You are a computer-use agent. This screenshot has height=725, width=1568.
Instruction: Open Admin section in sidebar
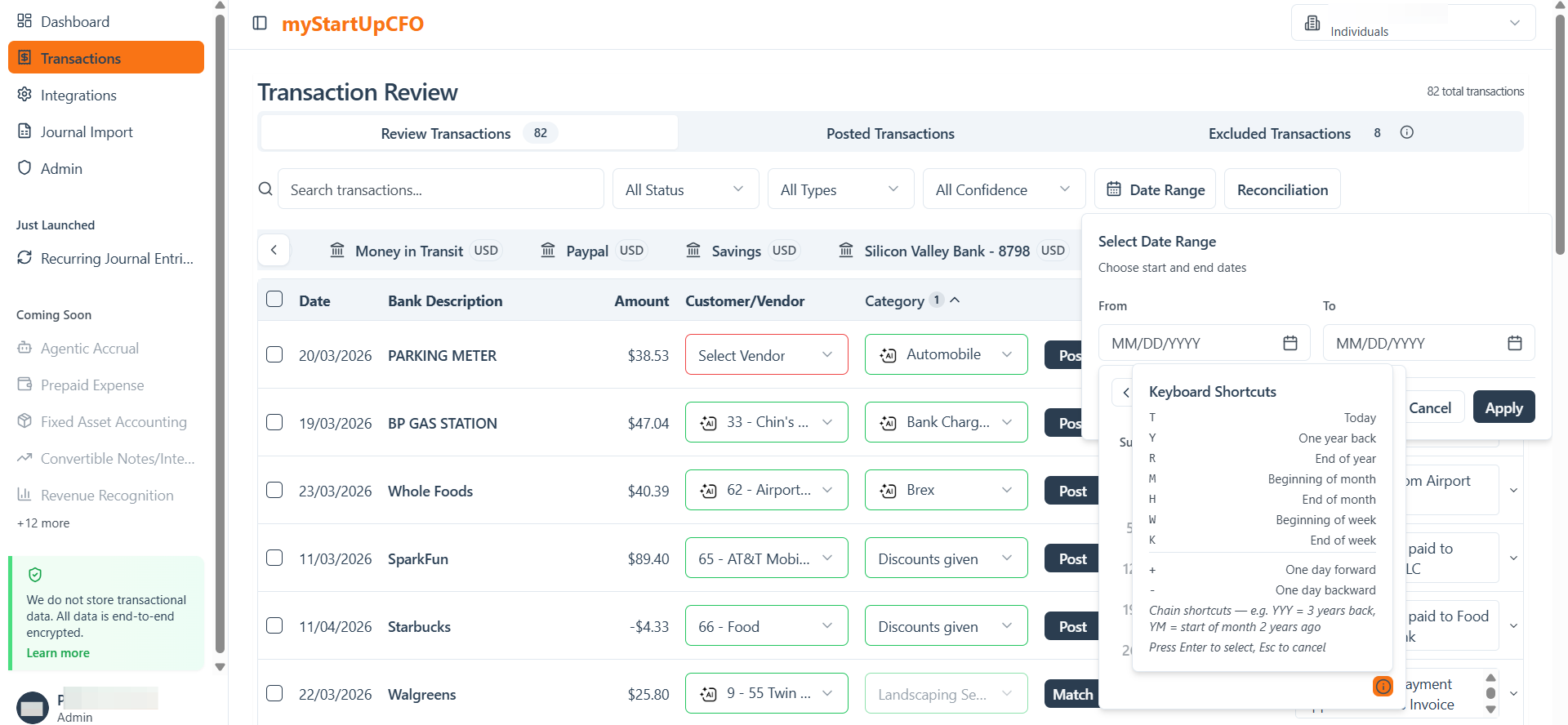coord(105,168)
